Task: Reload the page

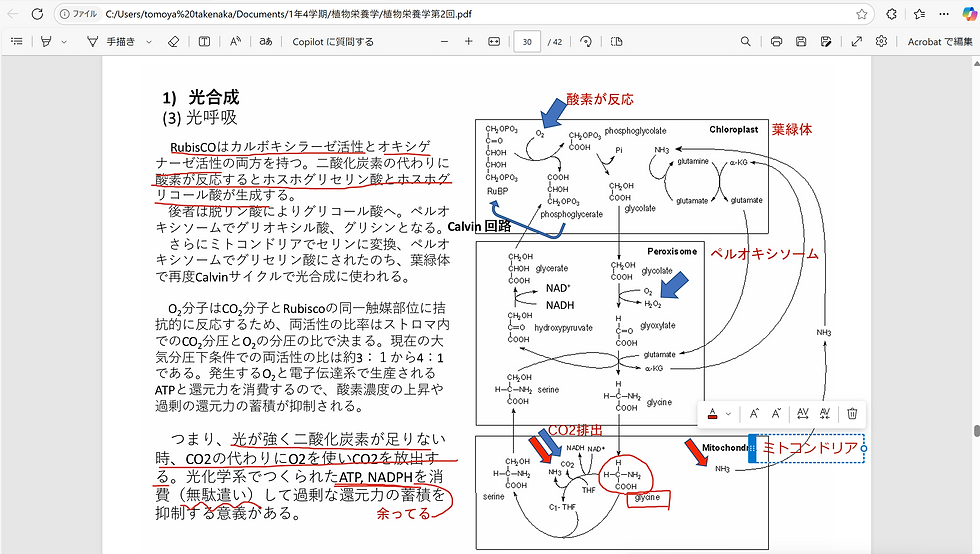Action: (37, 14)
